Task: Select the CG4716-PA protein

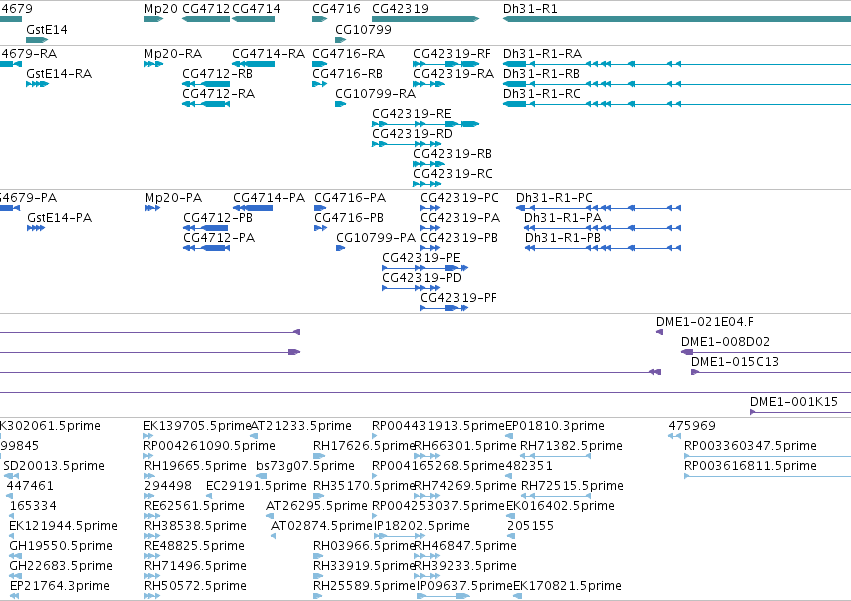Action: (x=350, y=198)
